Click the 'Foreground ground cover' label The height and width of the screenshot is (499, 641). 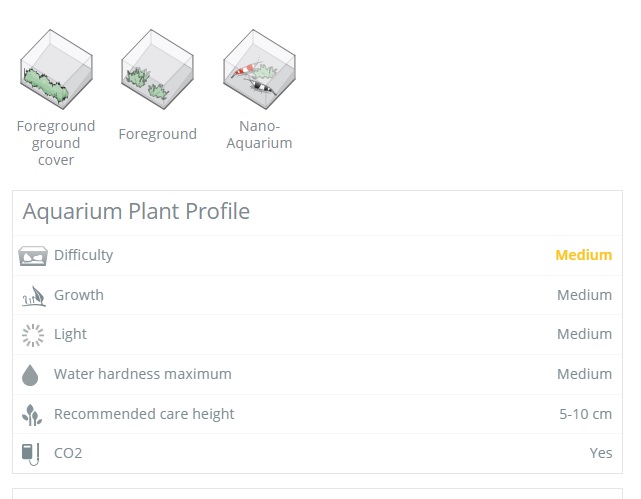[x=56, y=143]
